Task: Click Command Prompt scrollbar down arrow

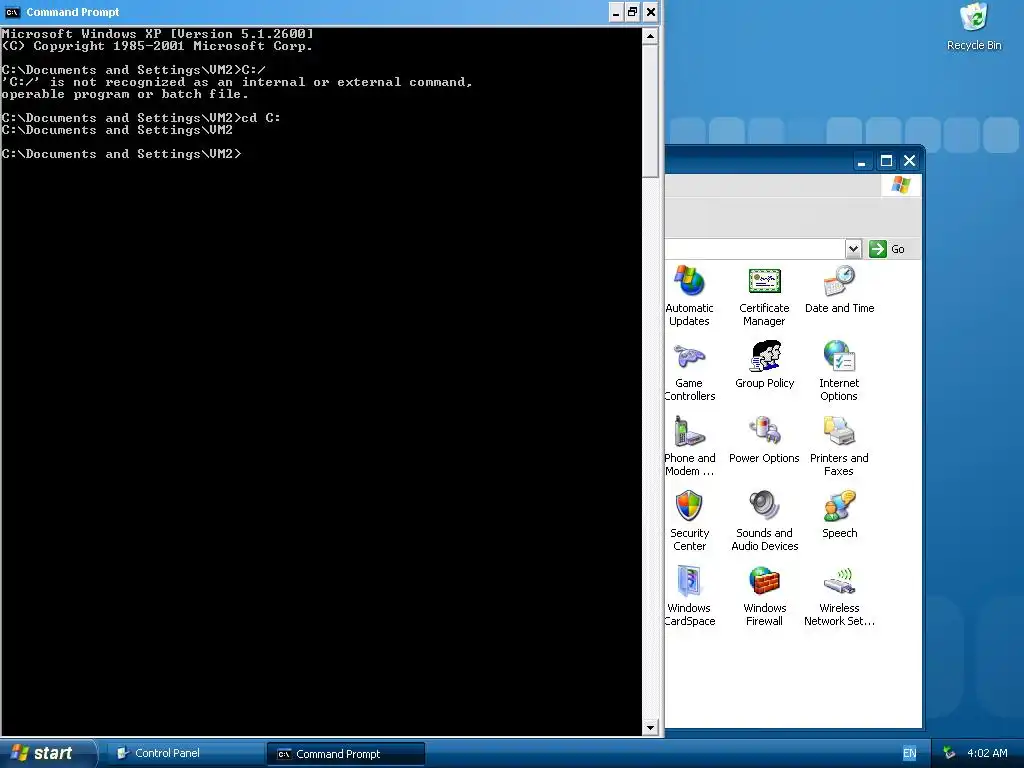Action: 650,727
